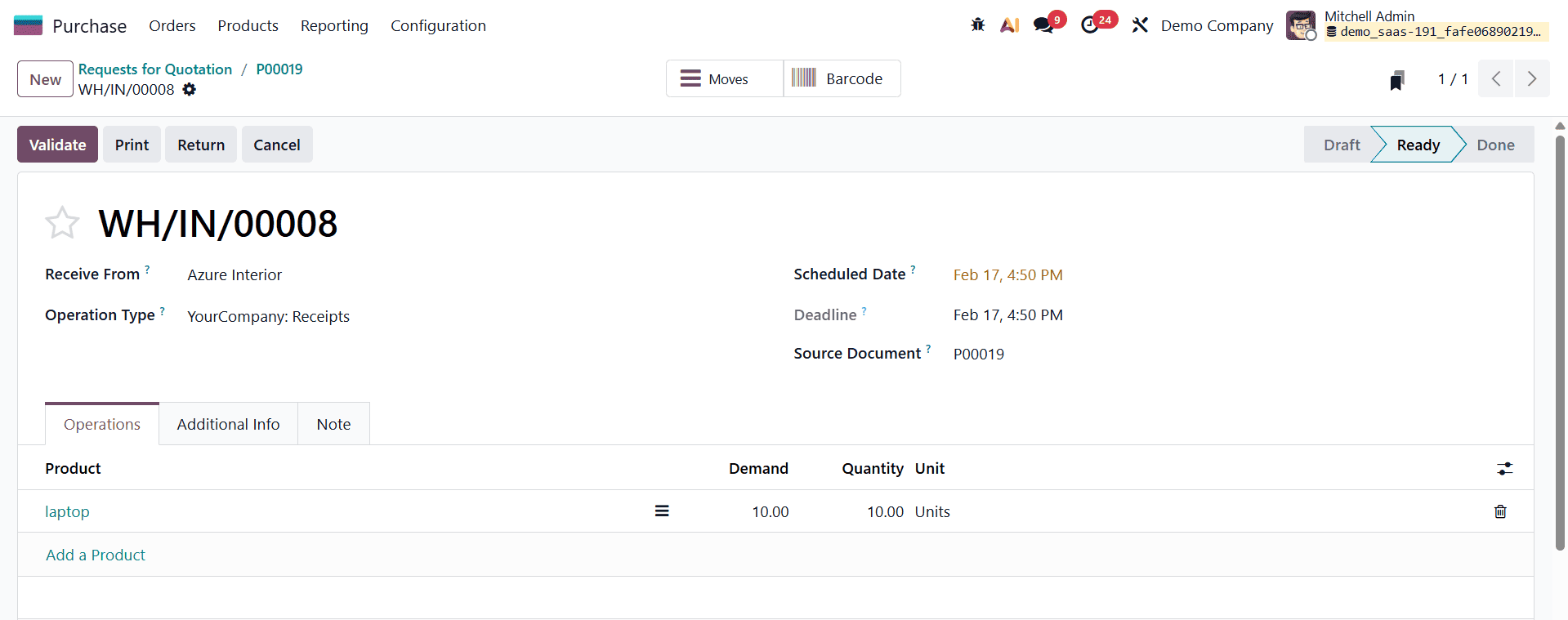
Task: Open the Reporting menu
Action: click(334, 25)
